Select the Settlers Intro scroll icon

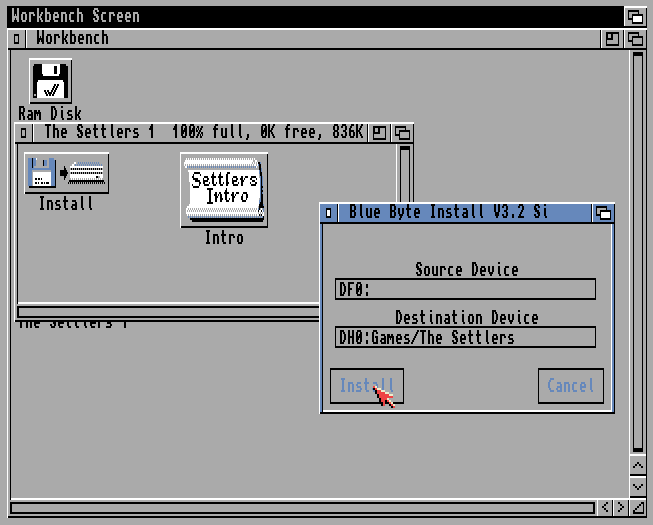point(224,190)
